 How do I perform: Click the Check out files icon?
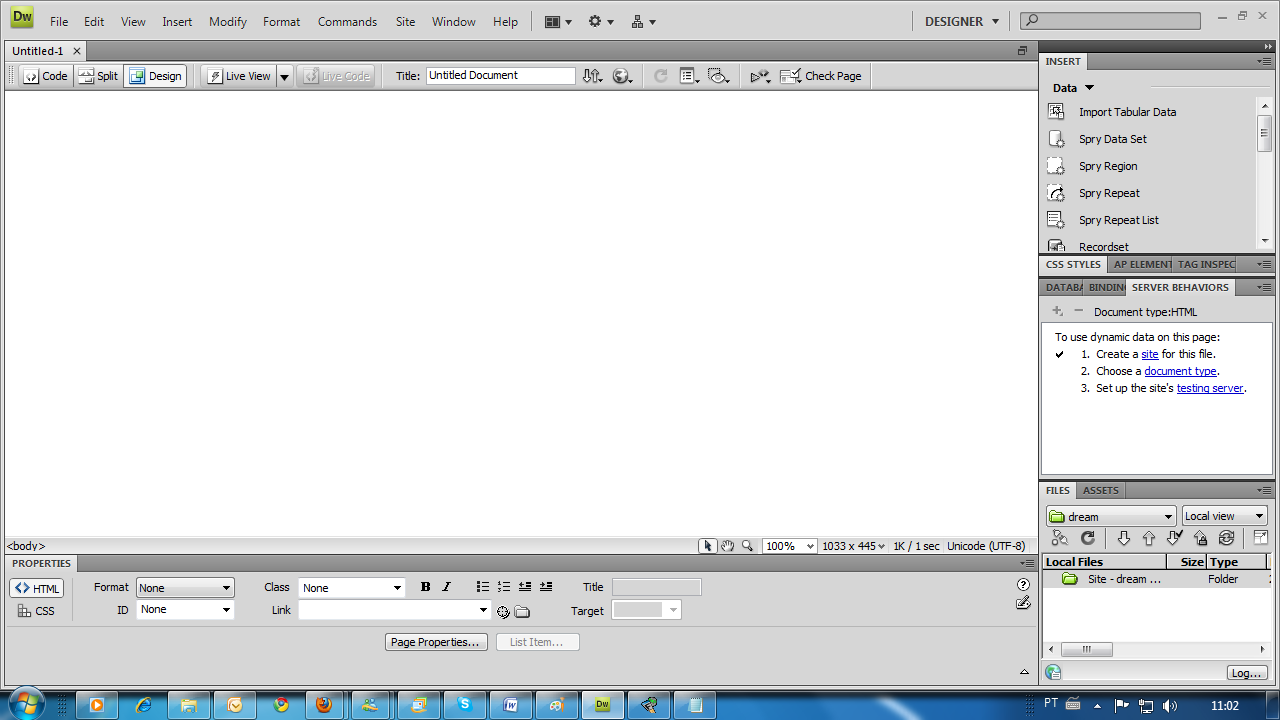coord(1175,538)
